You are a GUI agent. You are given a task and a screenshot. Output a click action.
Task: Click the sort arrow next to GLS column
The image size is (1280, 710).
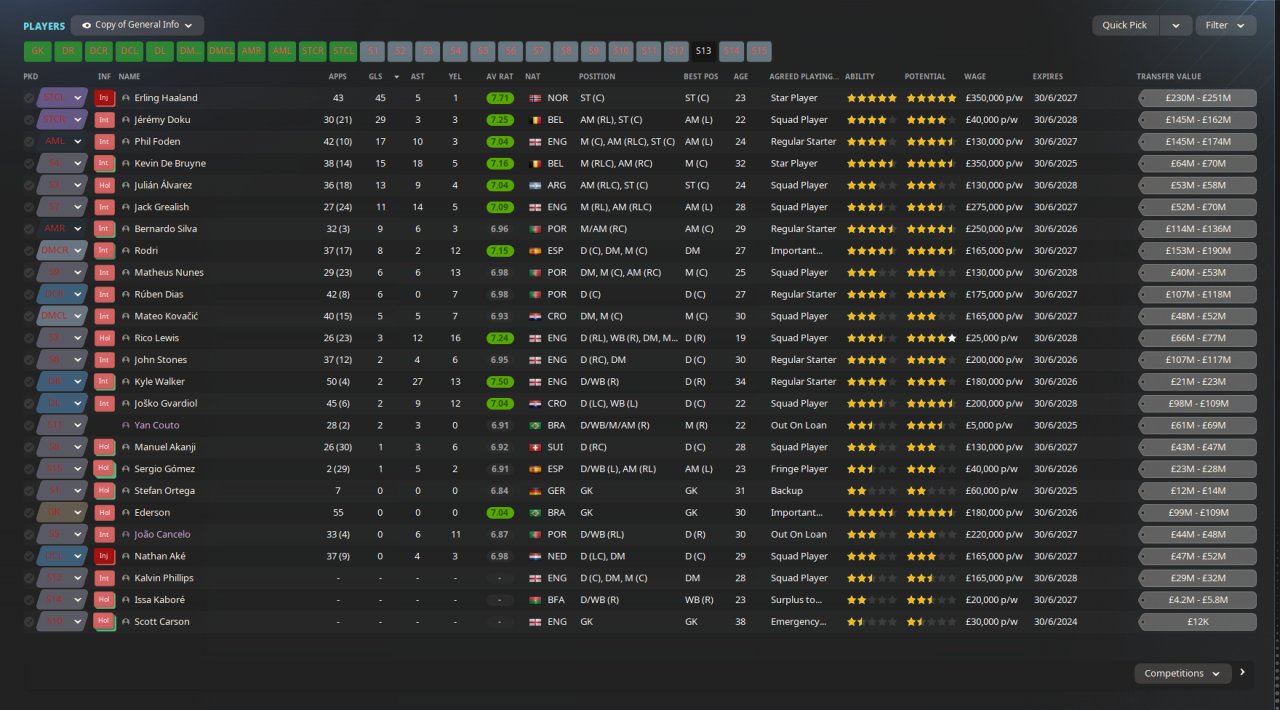pos(395,77)
